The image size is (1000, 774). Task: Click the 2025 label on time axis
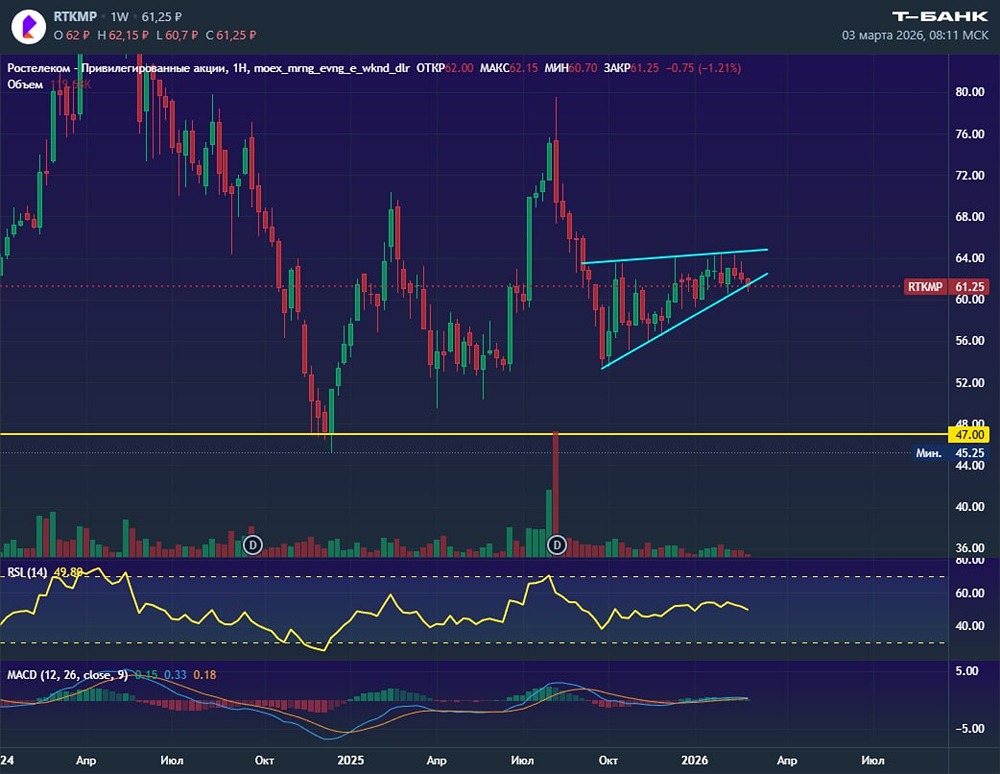(350, 760)
